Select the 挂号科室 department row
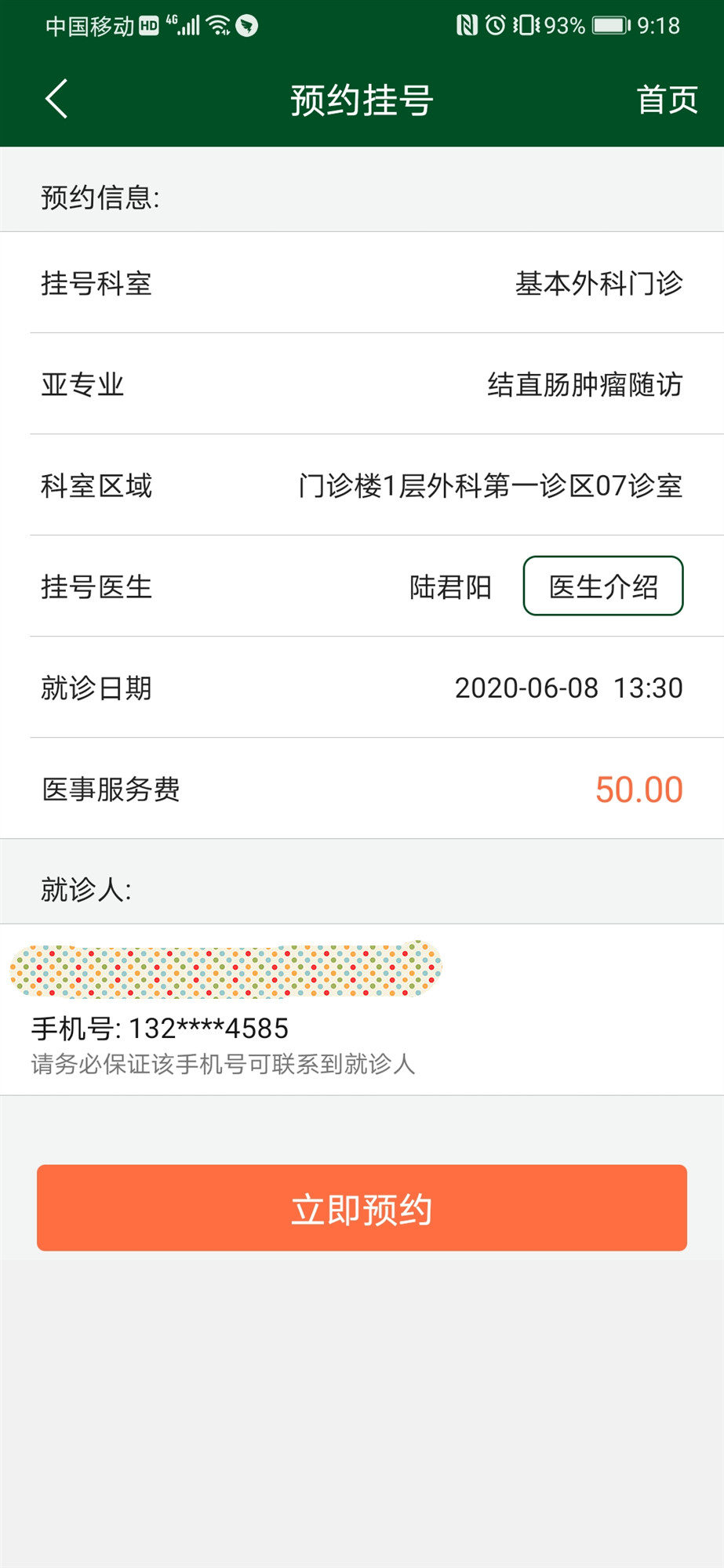This screenshot has width=724, height=1568. tap(362, 282)
